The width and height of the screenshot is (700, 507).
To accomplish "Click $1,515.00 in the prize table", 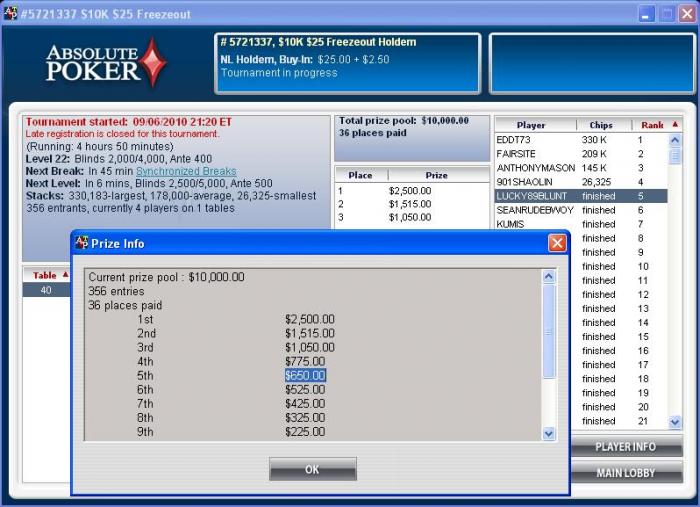I will pyautogui.click(x=410, y=204).
